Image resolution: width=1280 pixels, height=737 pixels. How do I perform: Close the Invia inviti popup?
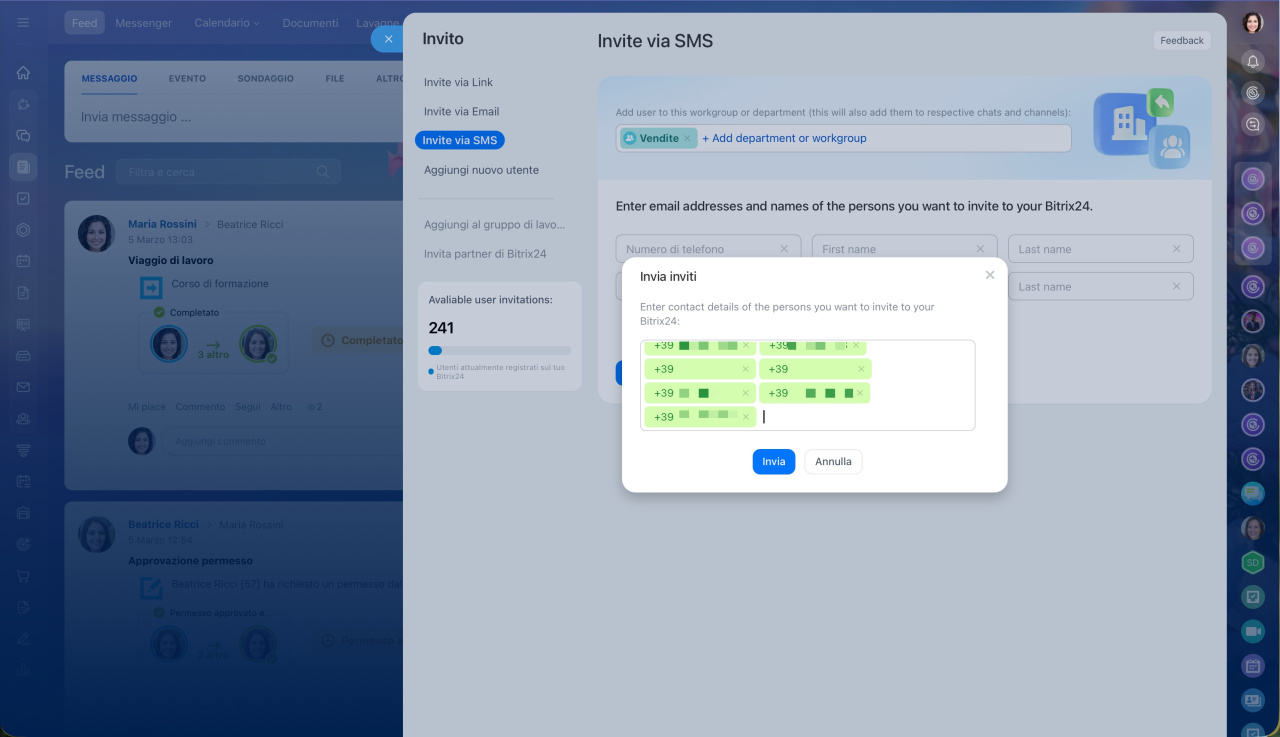point(990,275)
